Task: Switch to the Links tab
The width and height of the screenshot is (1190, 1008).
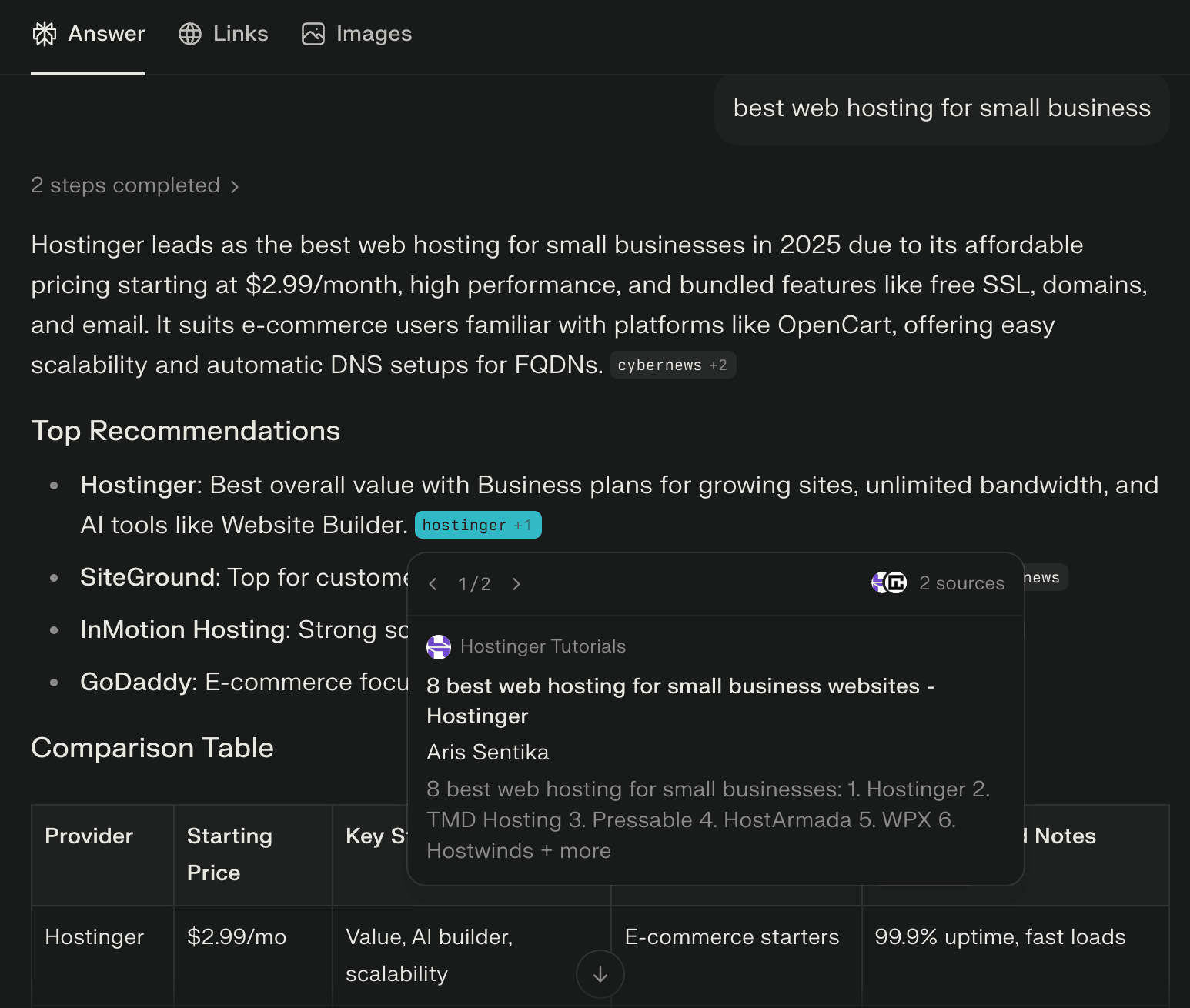Action: pyautogui.click(x=223, y=34)
